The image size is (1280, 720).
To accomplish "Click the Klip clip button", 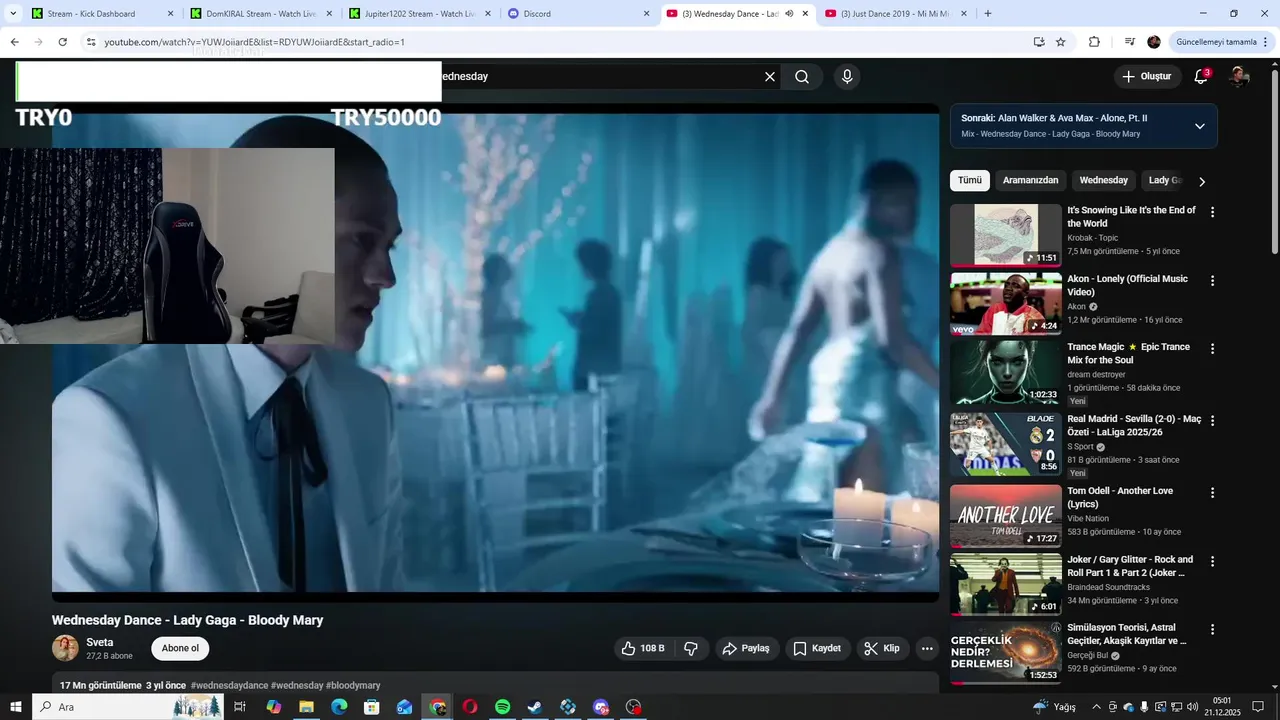I will (881, 648).
